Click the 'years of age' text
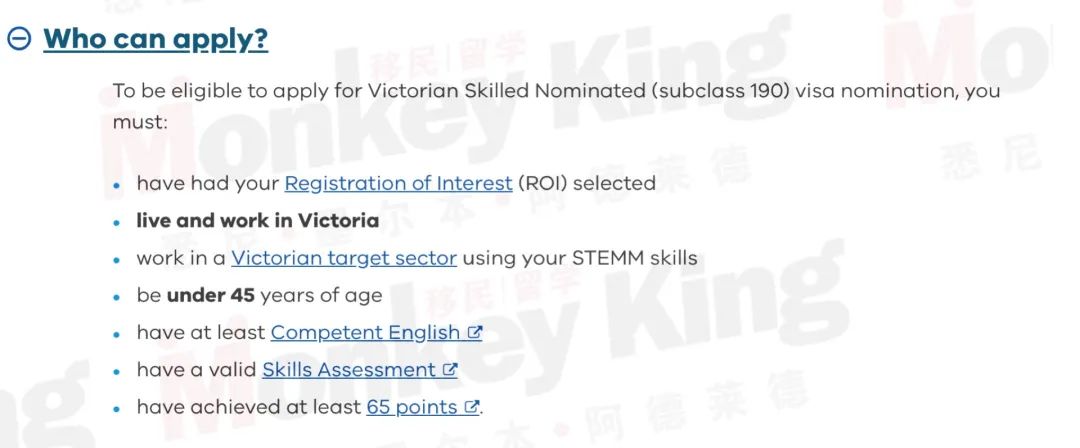The image size is (1080, 448). click(x=321, y=296)
